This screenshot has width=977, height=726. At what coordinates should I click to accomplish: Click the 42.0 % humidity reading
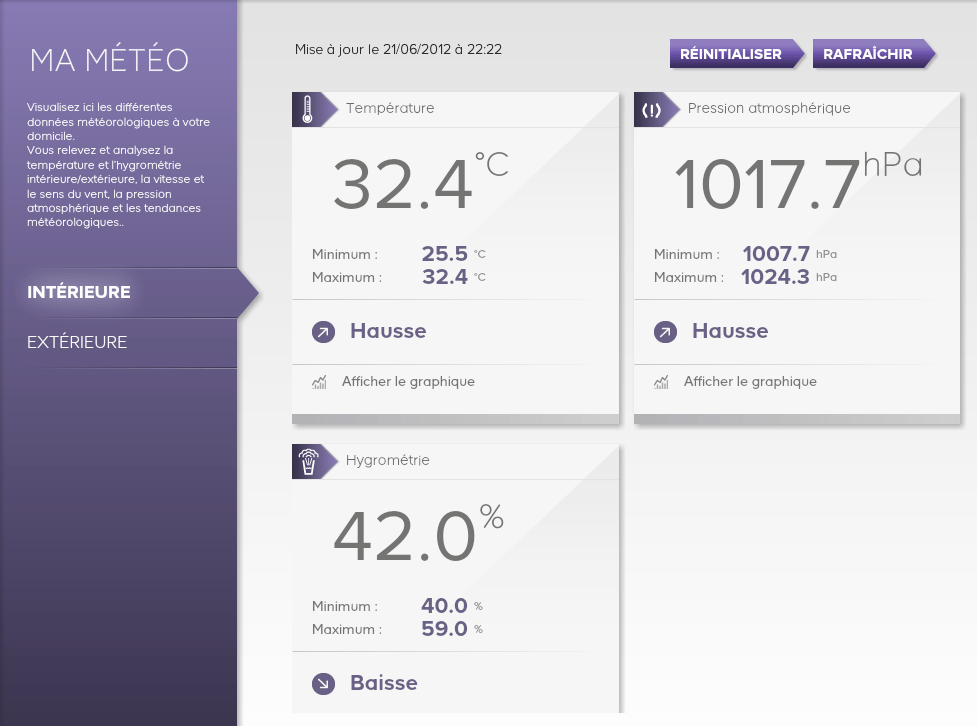[418, 534]
